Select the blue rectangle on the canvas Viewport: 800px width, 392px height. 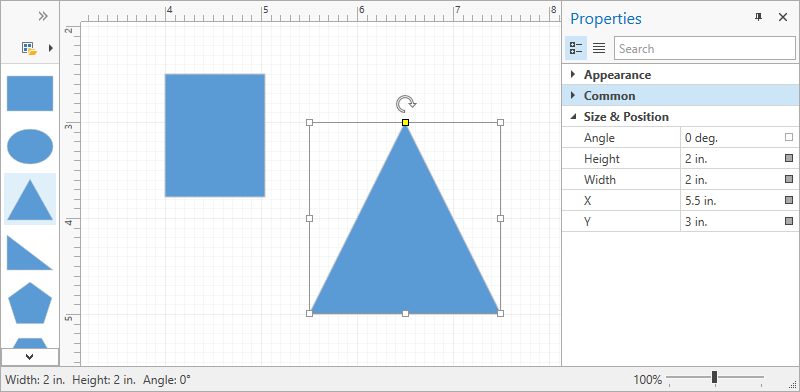(x=215, y=135)
